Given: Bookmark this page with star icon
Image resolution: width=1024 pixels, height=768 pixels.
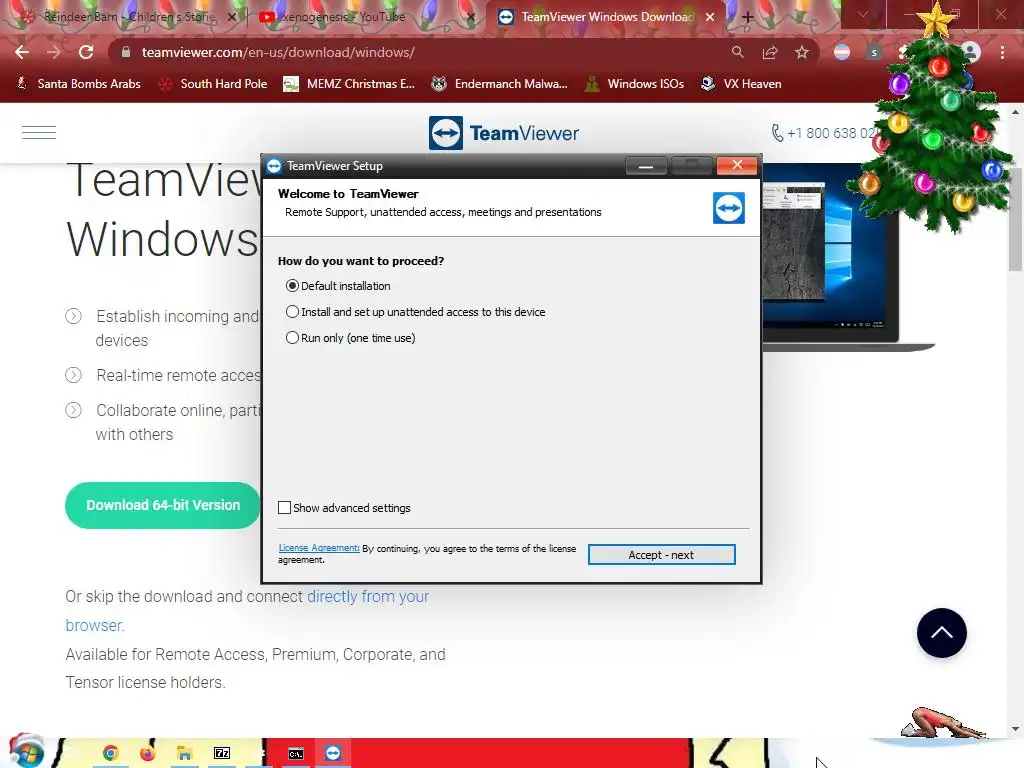Looking at the screenshot, I should pyautogui.click(x=802, y=52).
